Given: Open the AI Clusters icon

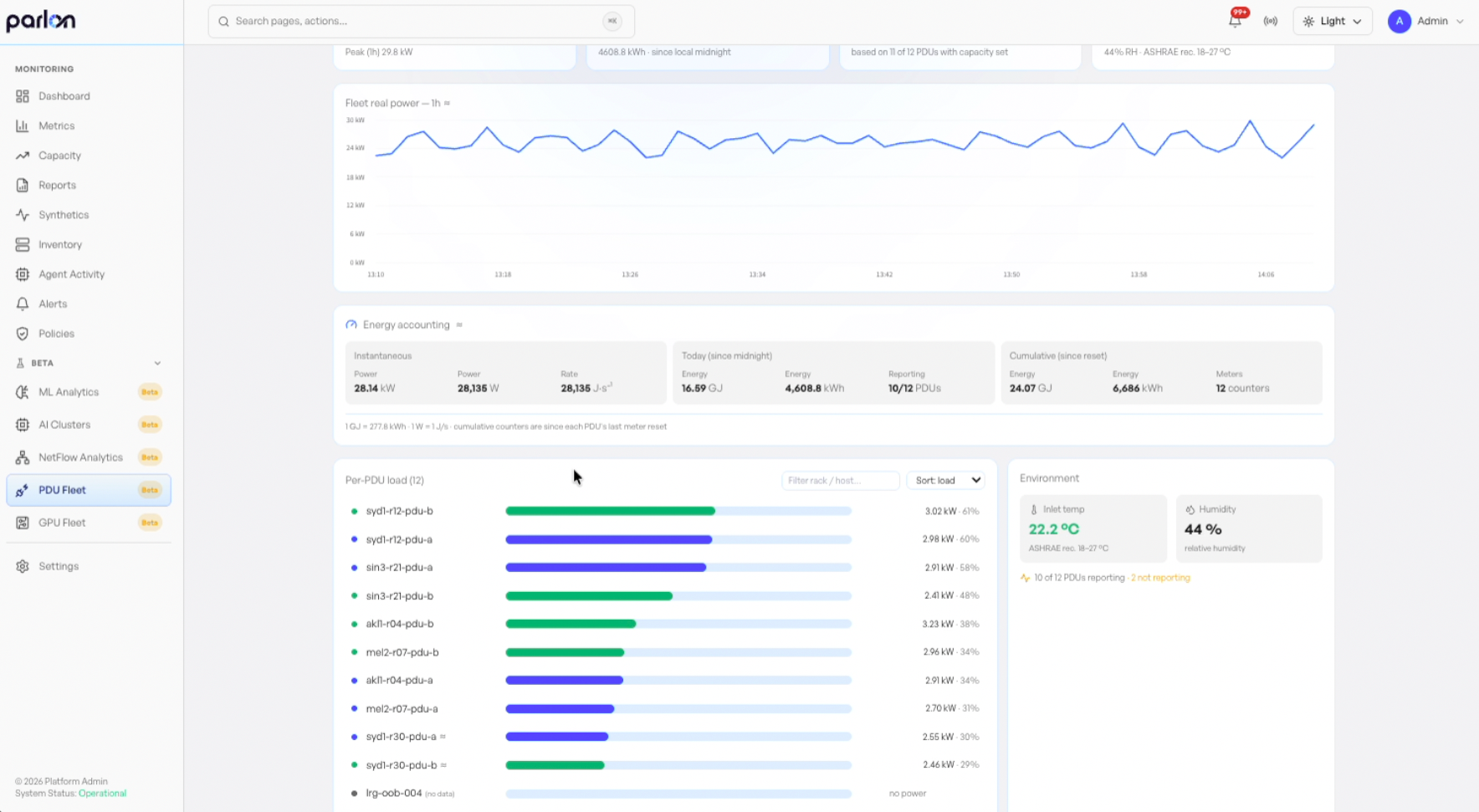Looking at the screenshot, I should (x=23, y=425).
